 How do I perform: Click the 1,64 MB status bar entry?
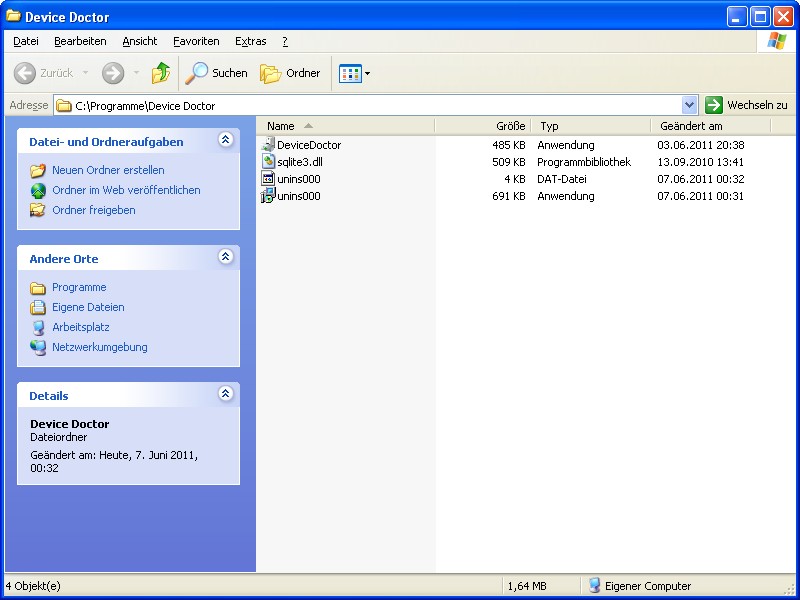coord(527,586)
